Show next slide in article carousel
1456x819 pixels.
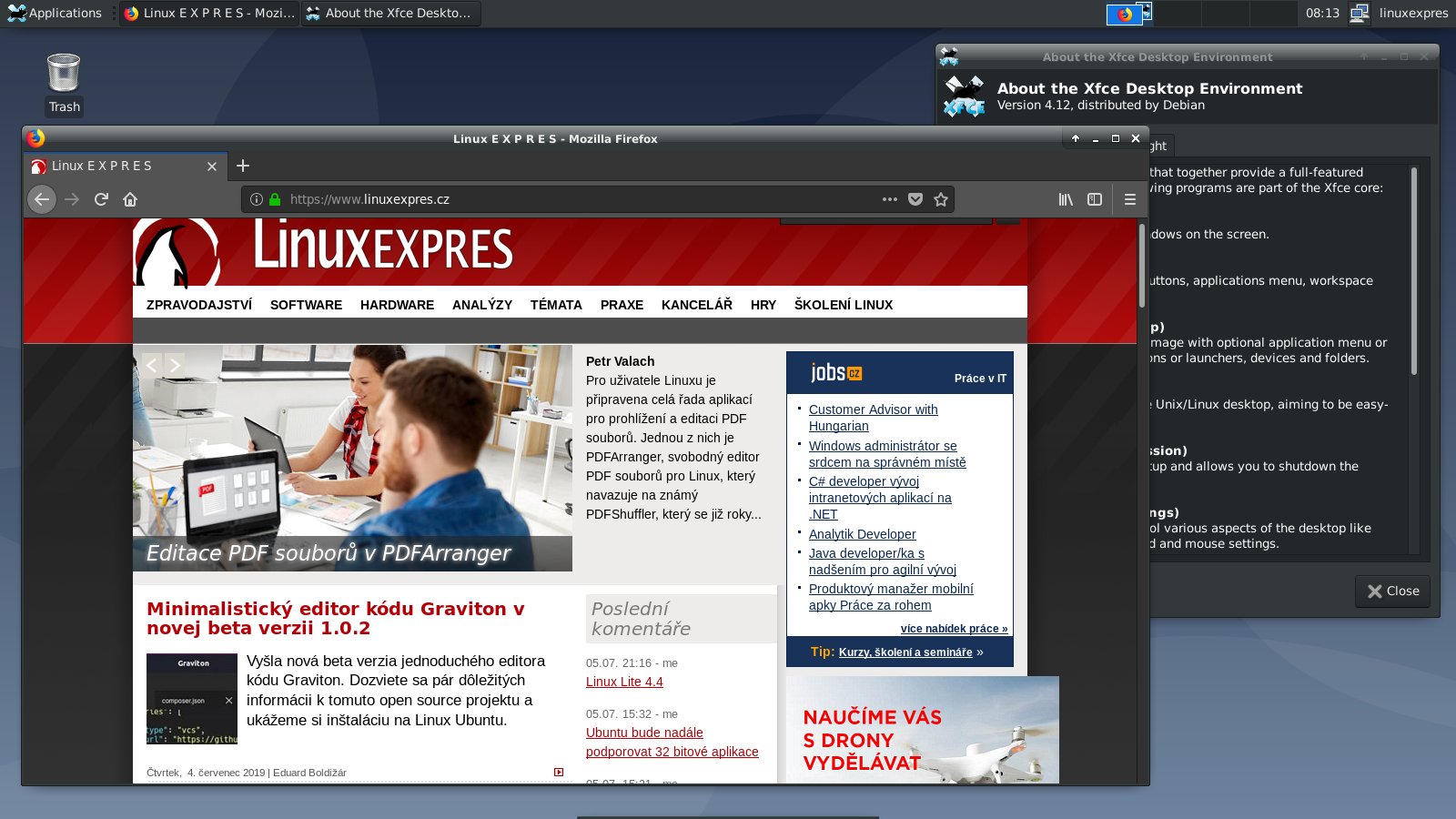pyautogui.click(x=175, y=364)
